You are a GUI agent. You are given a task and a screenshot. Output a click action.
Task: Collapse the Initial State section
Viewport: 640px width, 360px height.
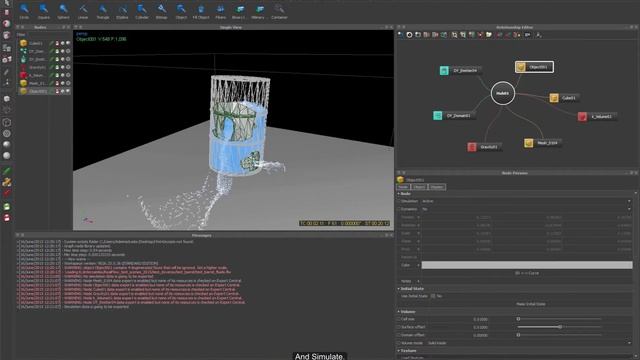click(x=399, y=289)
